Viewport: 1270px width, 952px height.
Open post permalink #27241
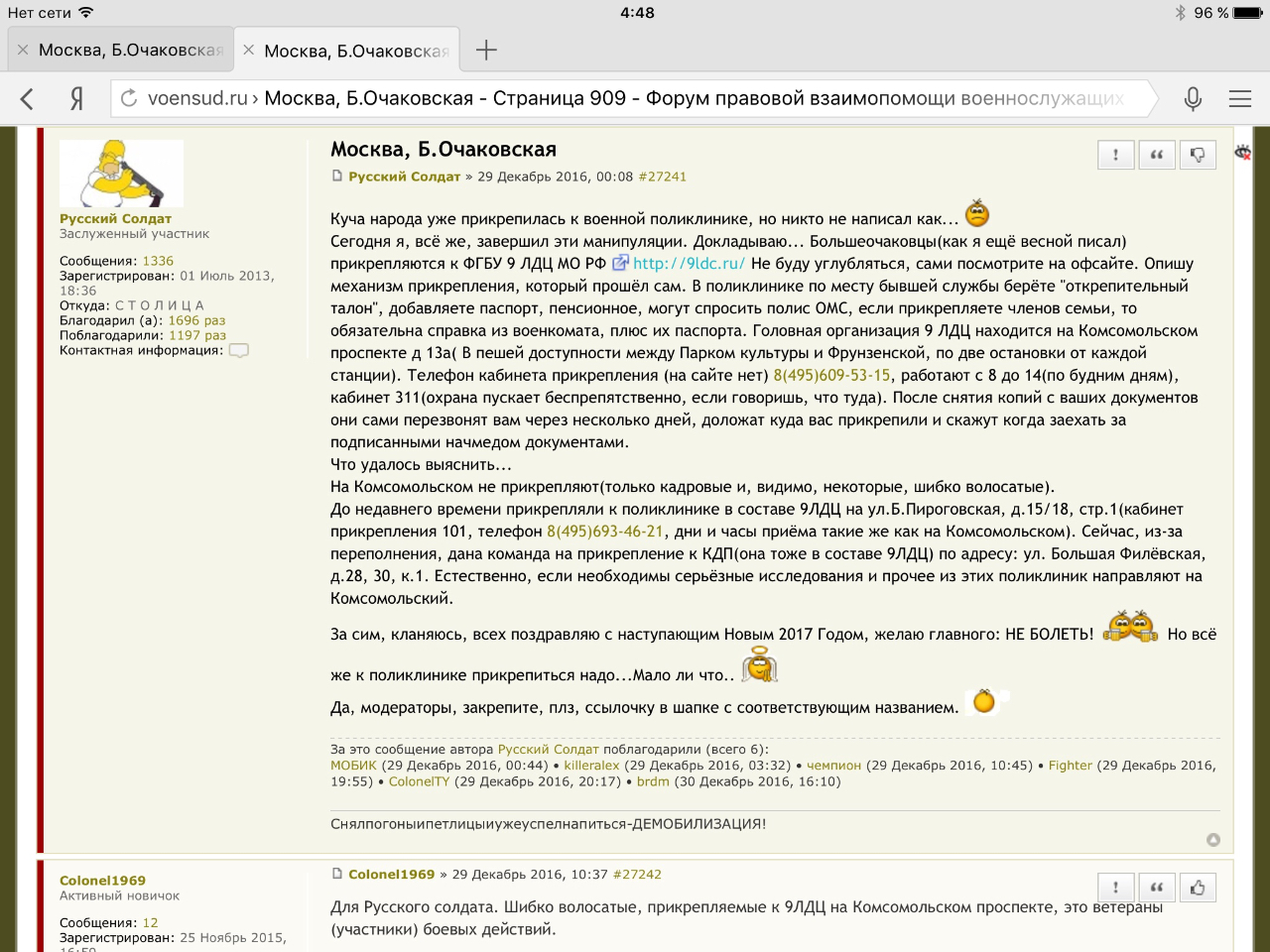pos(663,177)
